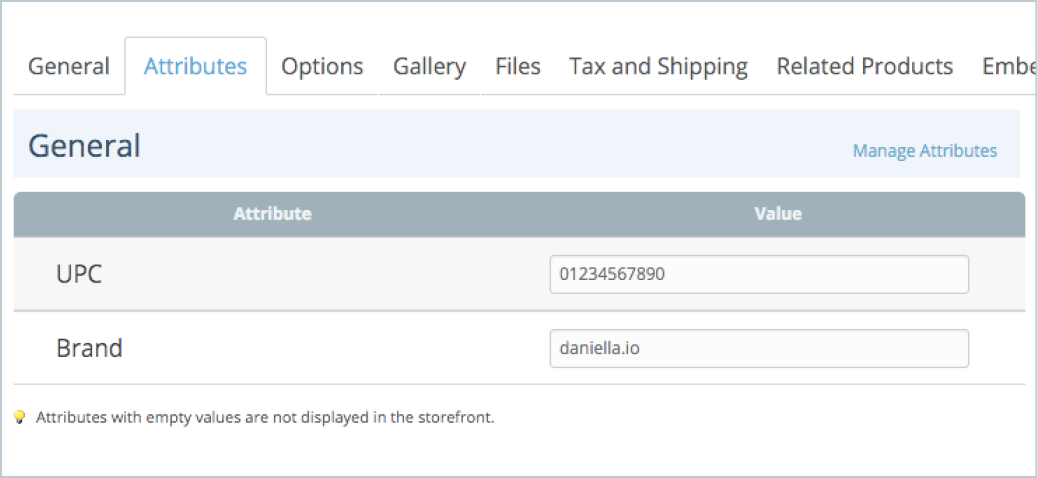1038x478 pixels.
Task: Open the Files tab
Action: click(518, 66)
